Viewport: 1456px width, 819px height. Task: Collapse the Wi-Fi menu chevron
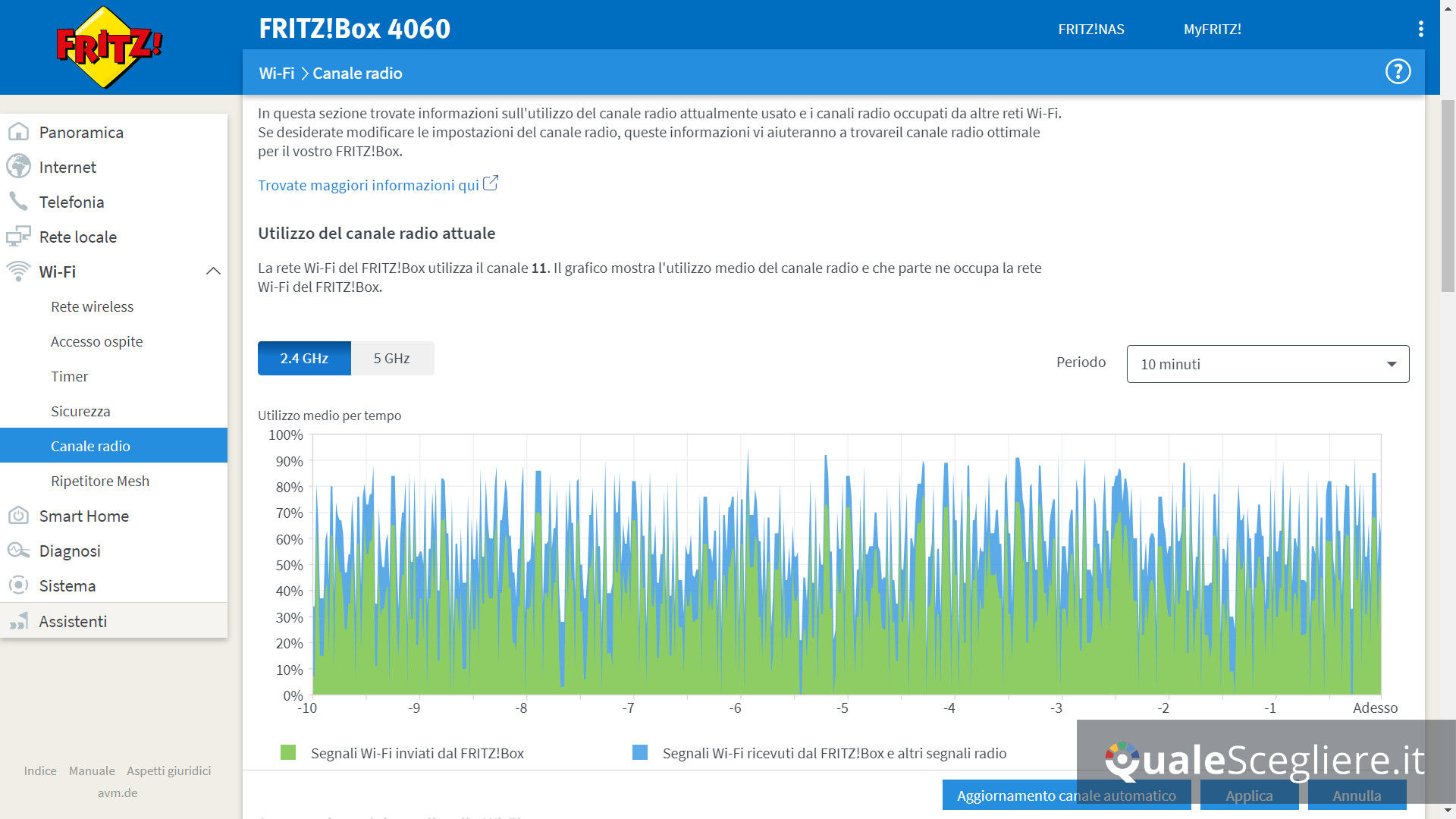(x=213, y=271)
